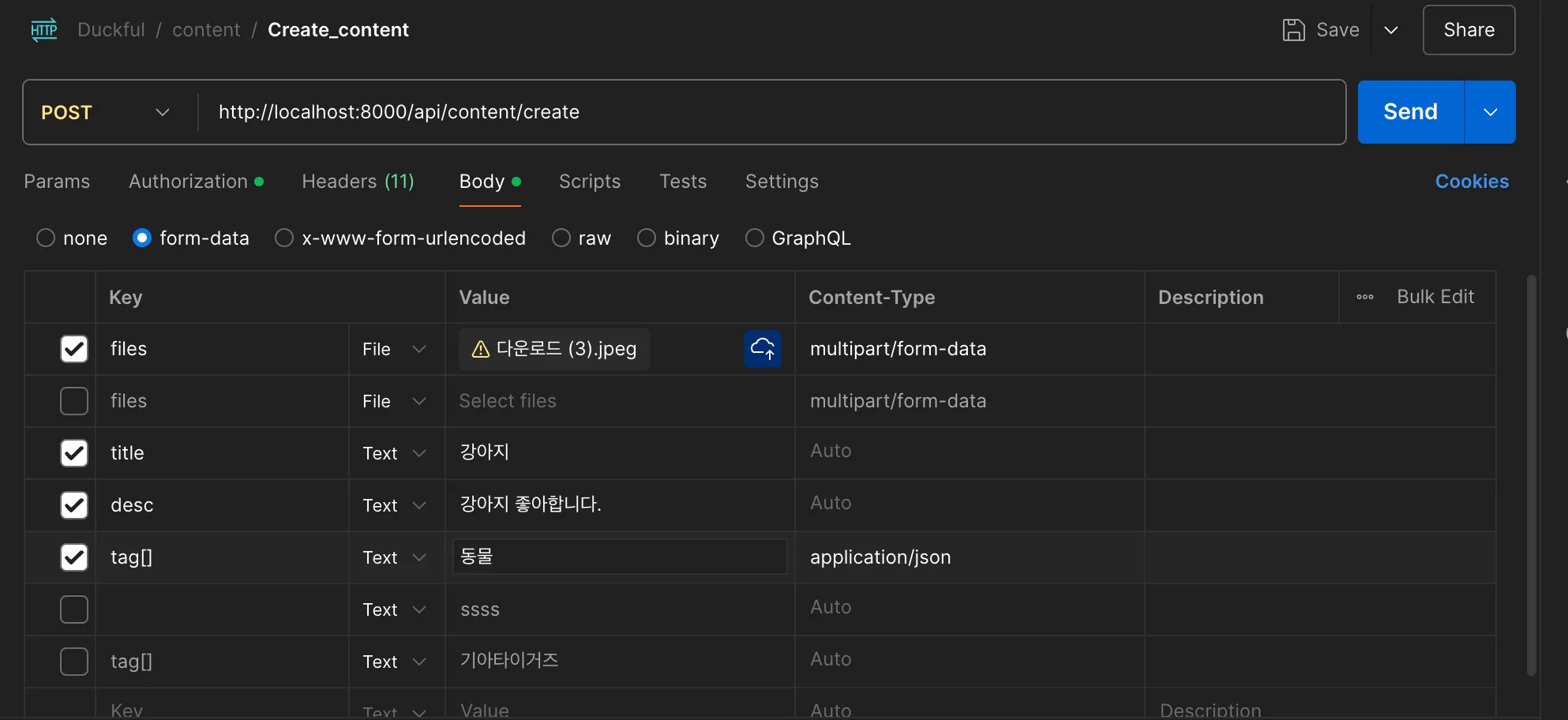Viewport: 1568px width, 720px height.
Task: Enable the 기아타이거즈 tag[] row checkbox
Action: pyautogui.click(x=74, y=662)
